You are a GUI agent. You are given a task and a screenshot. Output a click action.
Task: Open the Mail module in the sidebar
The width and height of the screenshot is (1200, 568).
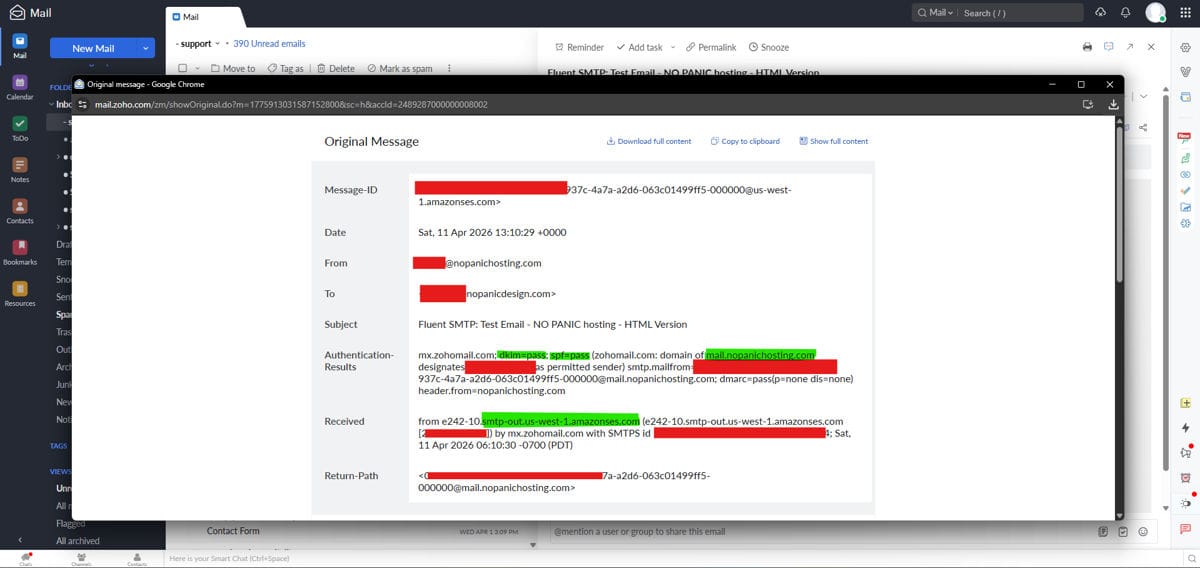[19, 47]
